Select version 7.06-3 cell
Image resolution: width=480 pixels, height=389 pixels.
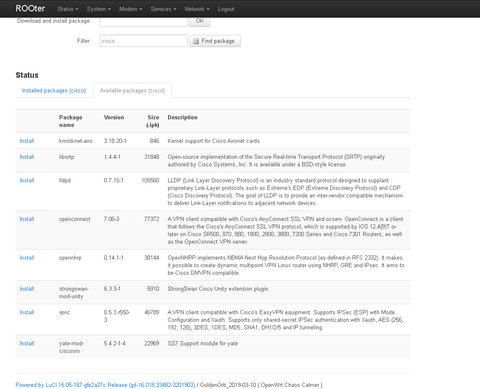[111, 219]
